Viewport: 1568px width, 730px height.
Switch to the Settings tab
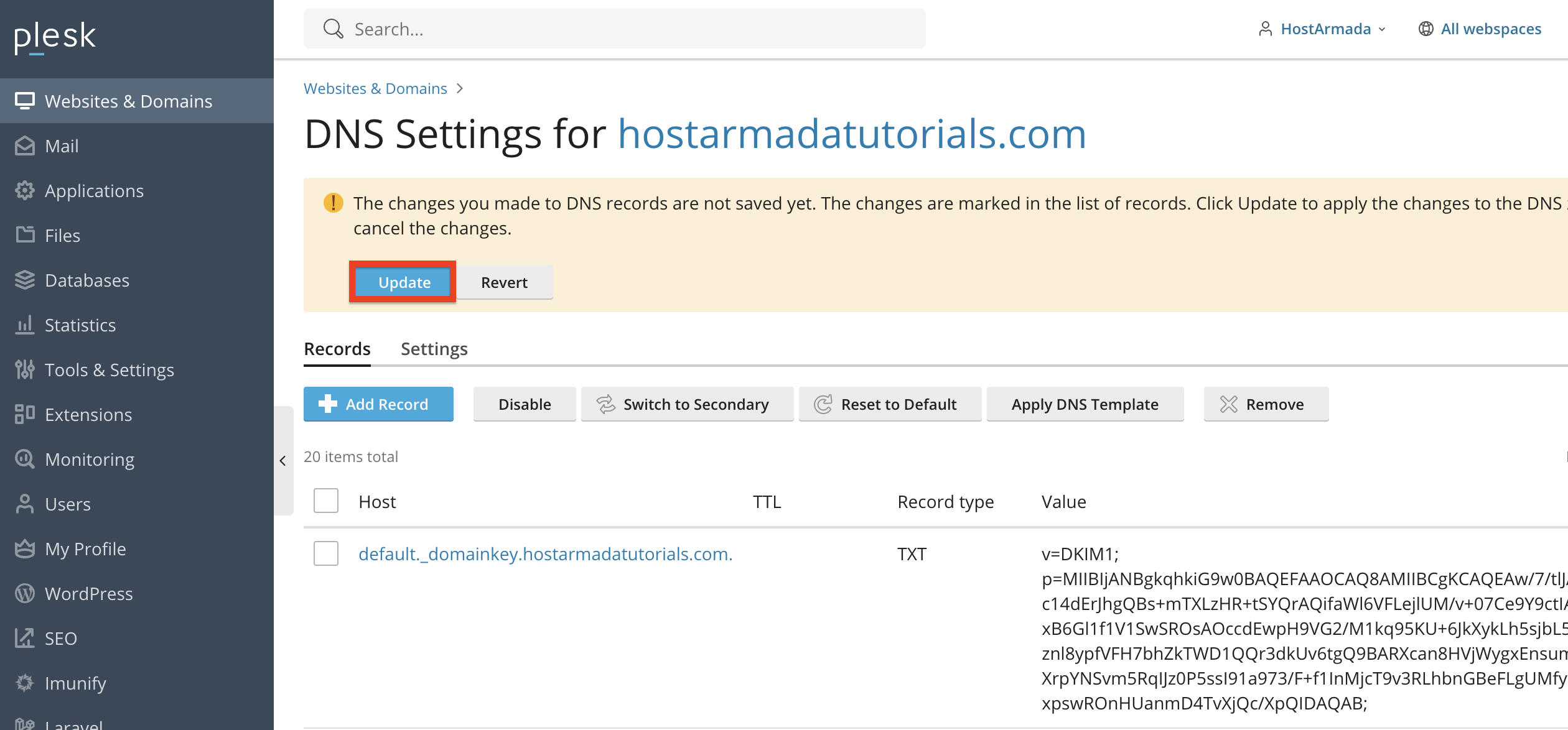click(434, 349)
